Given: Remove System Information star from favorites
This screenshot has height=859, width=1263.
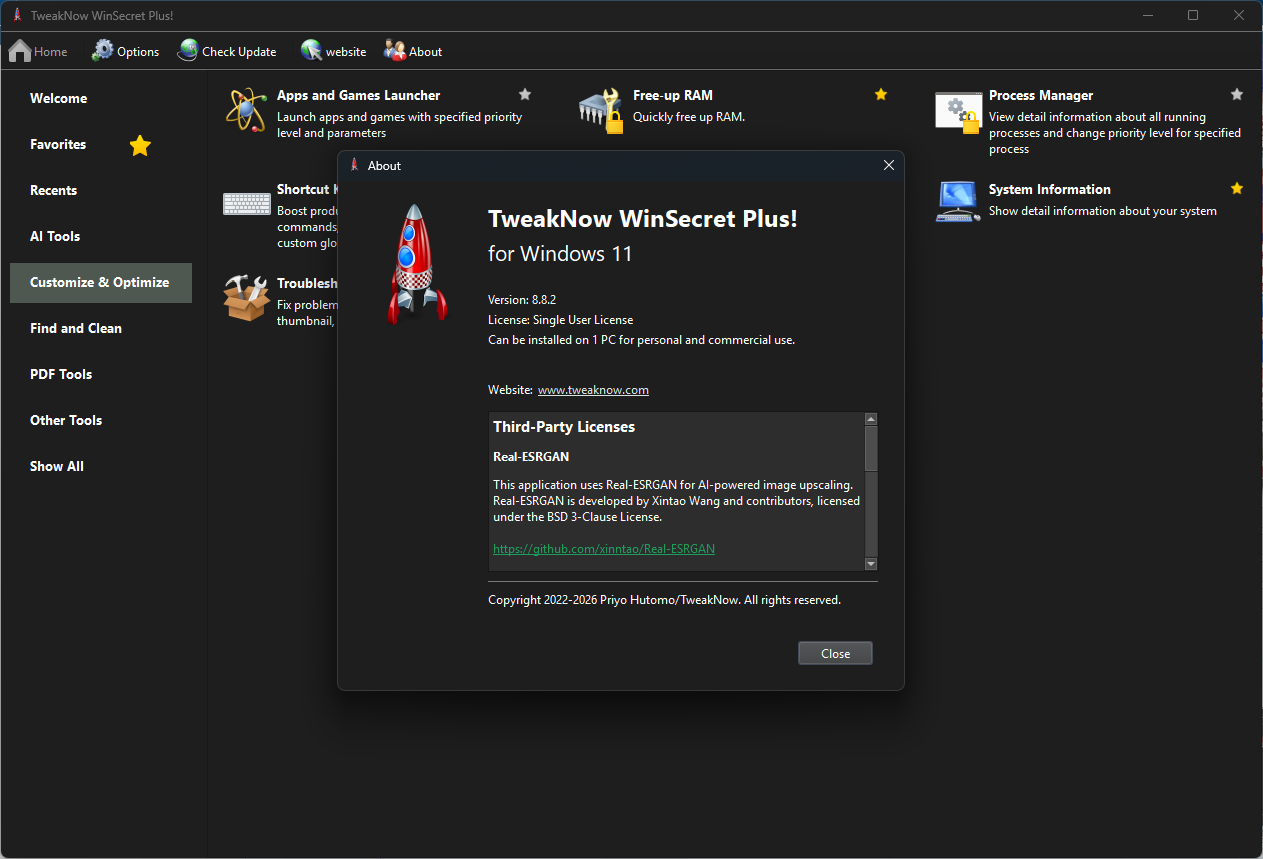Looking at the screenshot, I should pyautogui.click(x=1237, y=189).
